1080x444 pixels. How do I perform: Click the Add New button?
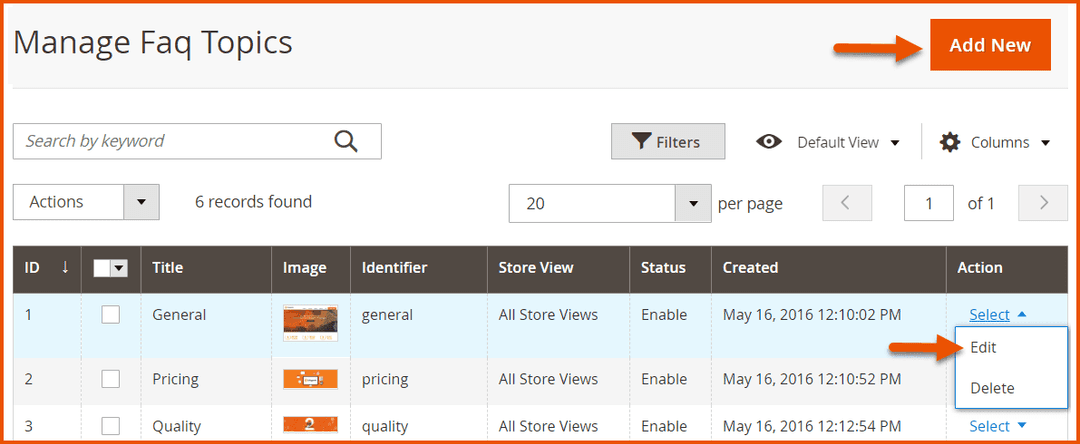click(989, 45)
